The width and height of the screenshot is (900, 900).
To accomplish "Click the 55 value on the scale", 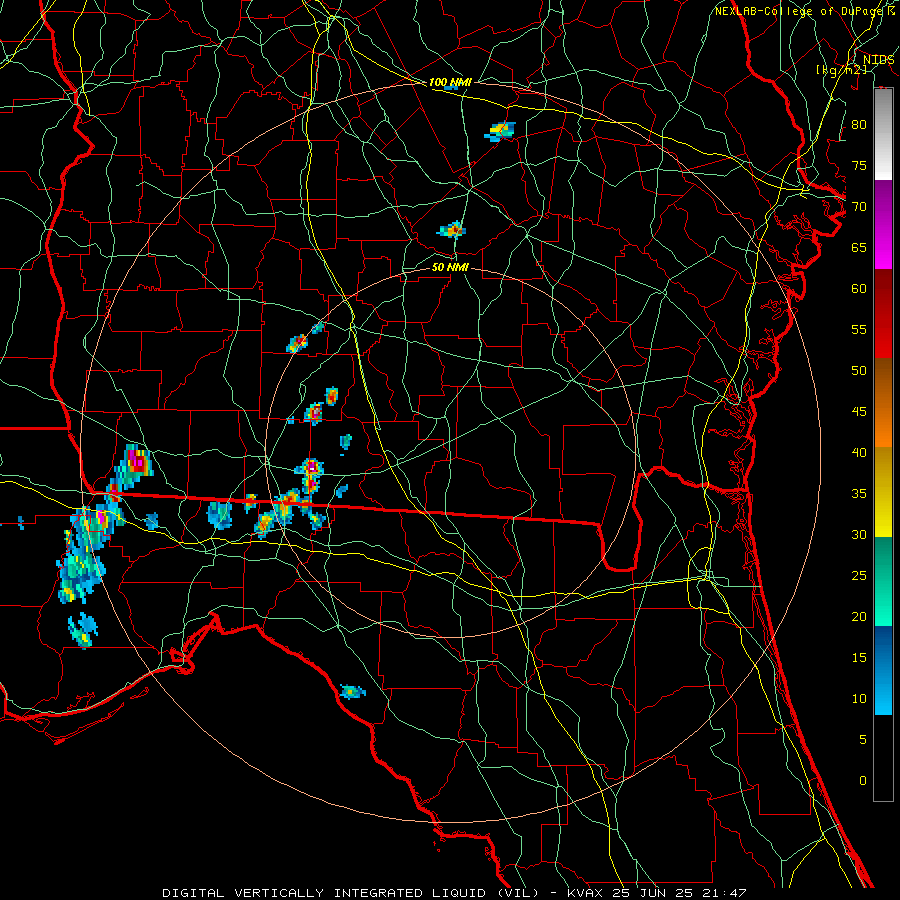I will pyautogui.click(x=859, y=329).
